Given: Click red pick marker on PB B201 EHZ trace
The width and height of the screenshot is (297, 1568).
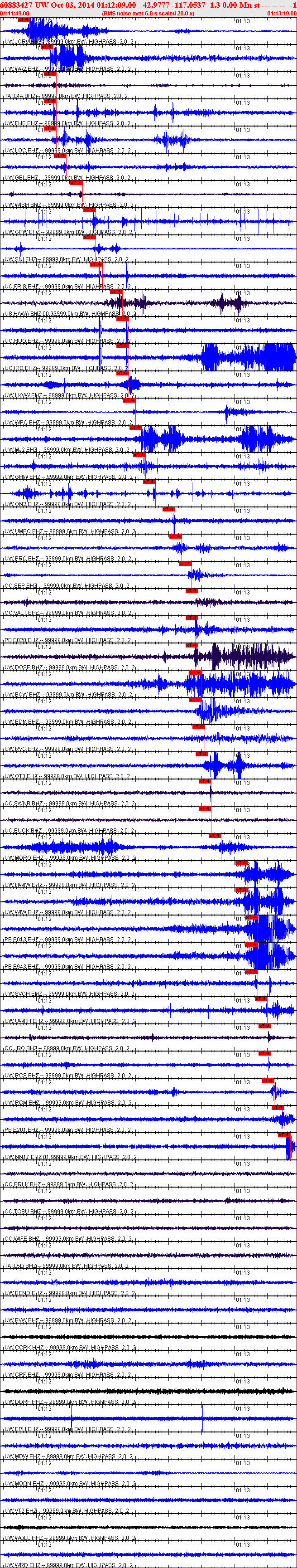Looking at the screenshot, I should pyautogui.click(x=278, y=1108).
